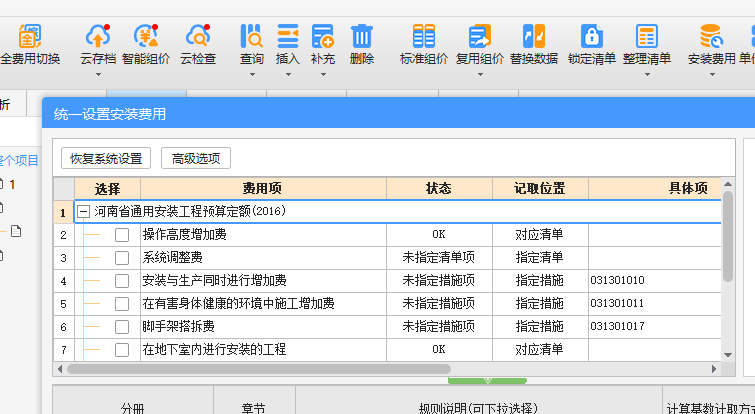755x414 pixels.
Task: Open the 云存档 cloud save icon
Action: (x=98, y=36)
